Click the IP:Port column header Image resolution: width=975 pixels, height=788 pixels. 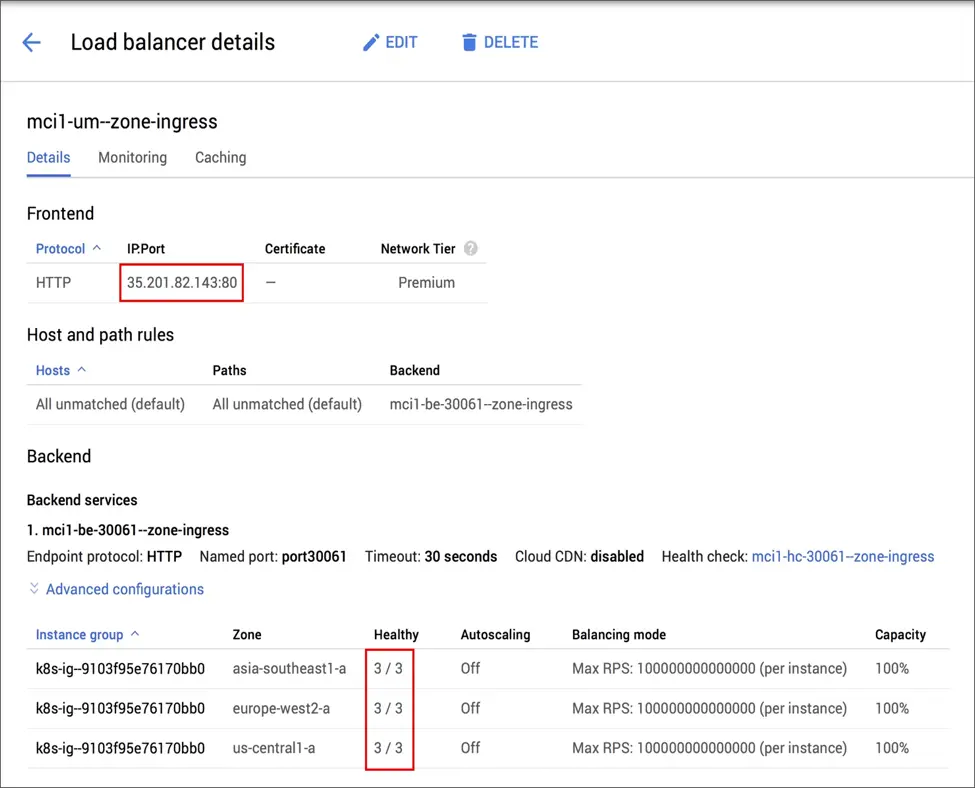(146, 249)
